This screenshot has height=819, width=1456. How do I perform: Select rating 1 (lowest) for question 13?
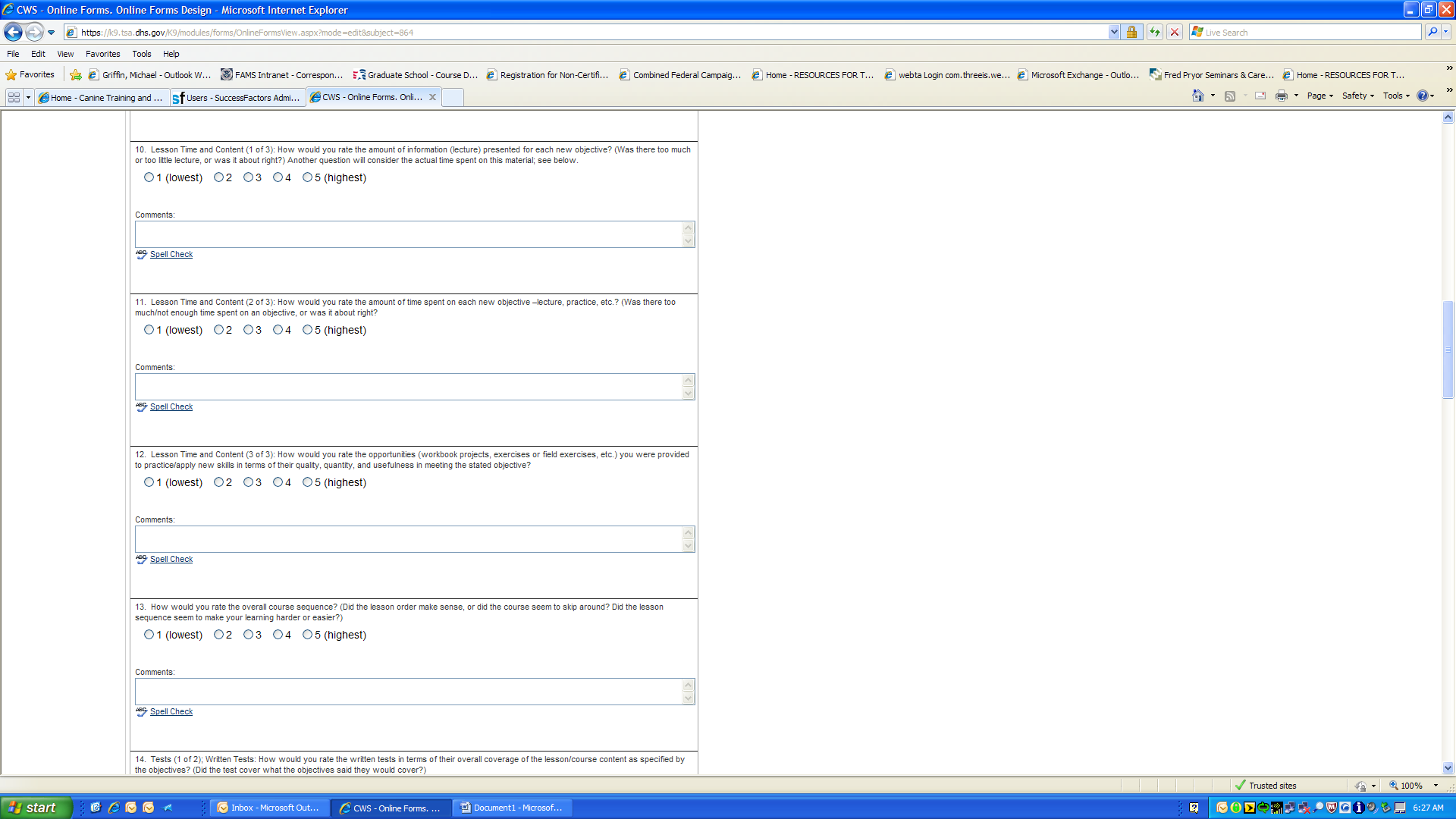[x=149, y=635]
